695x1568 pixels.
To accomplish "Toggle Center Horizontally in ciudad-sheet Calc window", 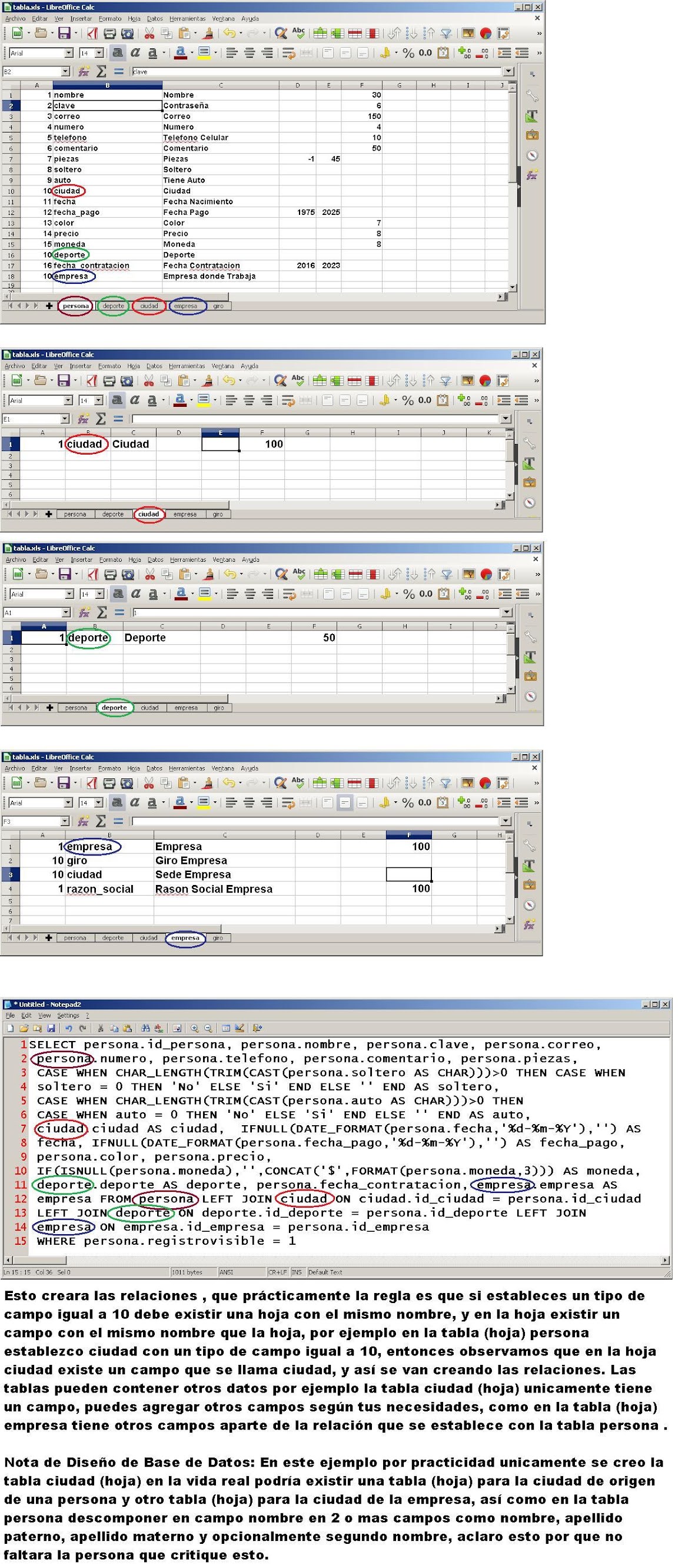I will tap(248, 400).
